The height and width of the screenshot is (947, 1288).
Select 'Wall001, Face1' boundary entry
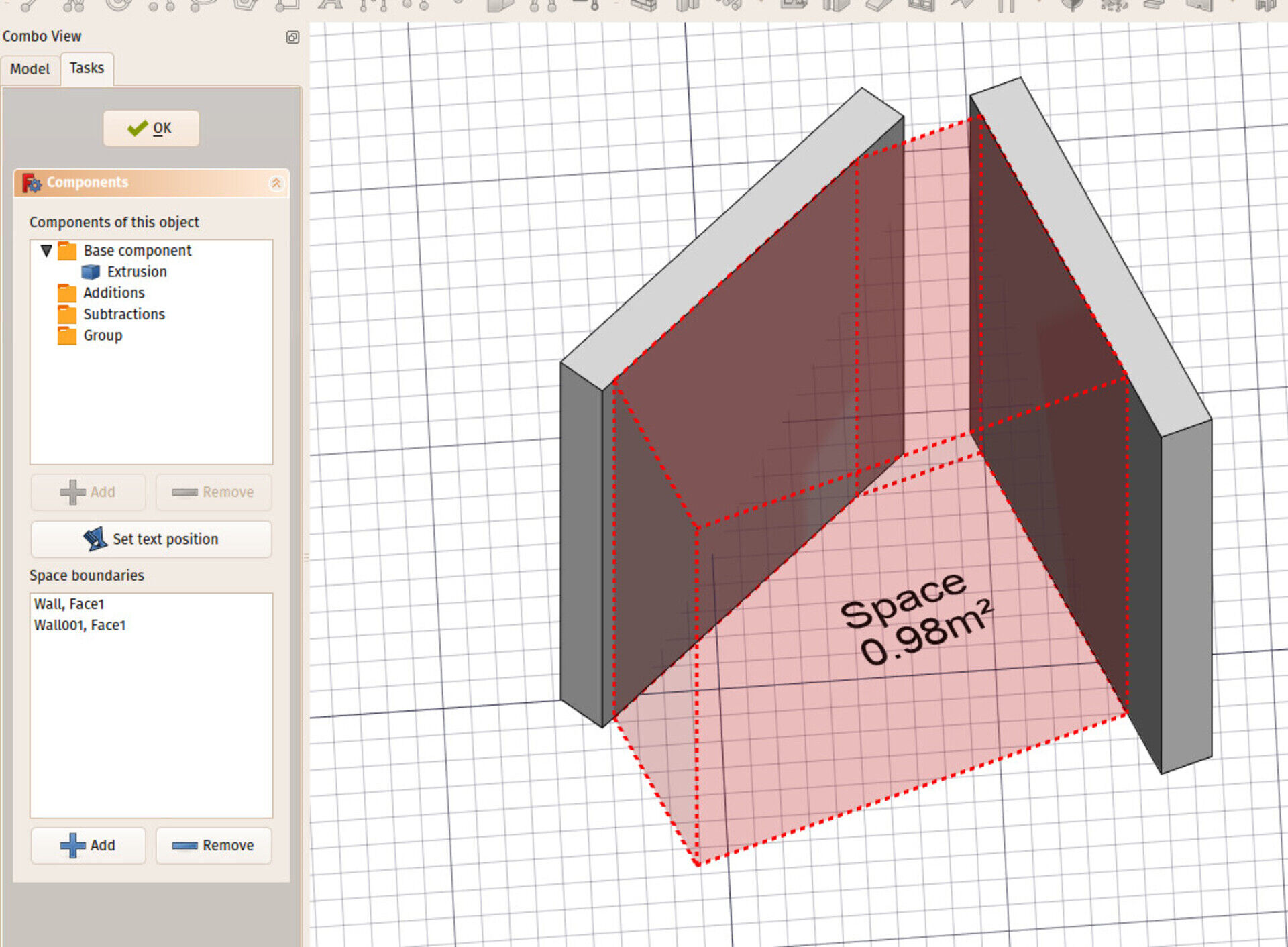(x=80, y=625)
